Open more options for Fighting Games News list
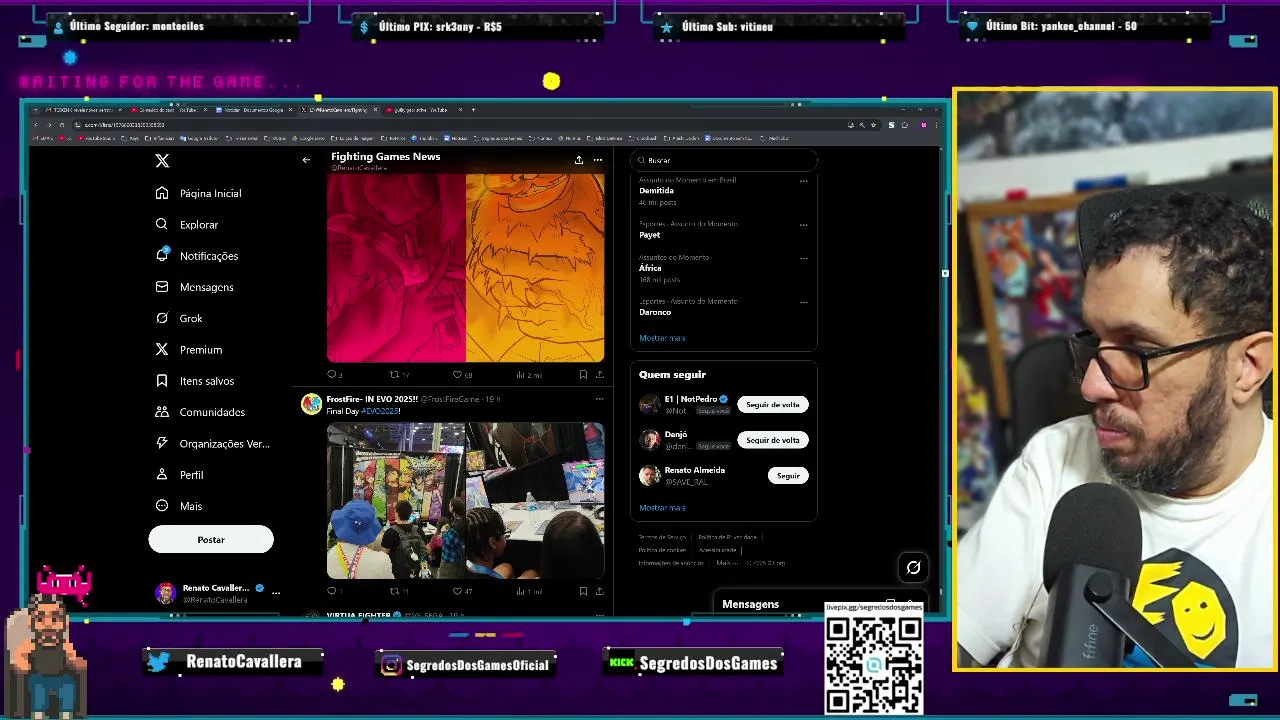The image size is (1280, 720). pos(597,160)
